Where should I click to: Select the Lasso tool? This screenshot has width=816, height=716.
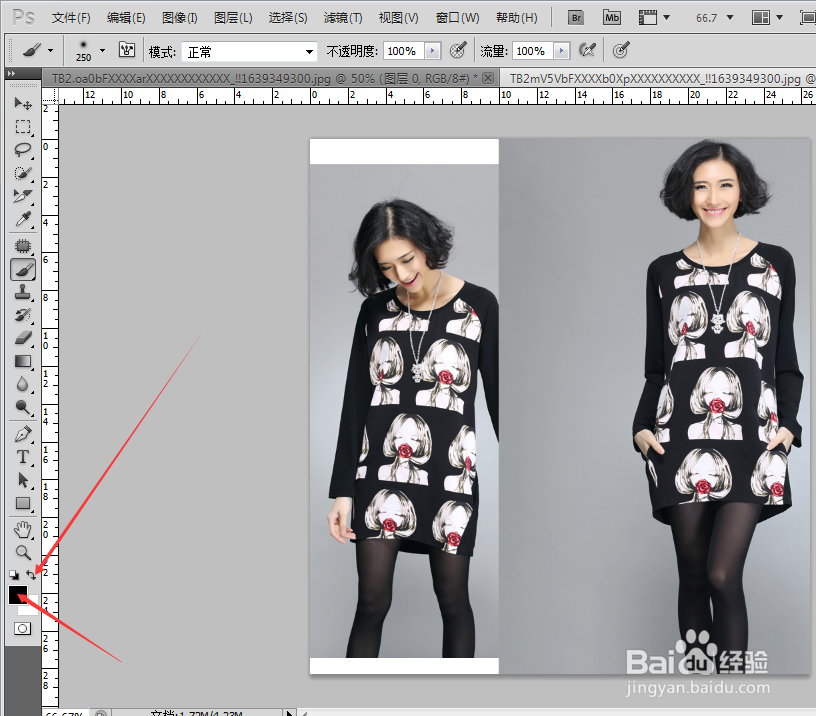[22, 150]
